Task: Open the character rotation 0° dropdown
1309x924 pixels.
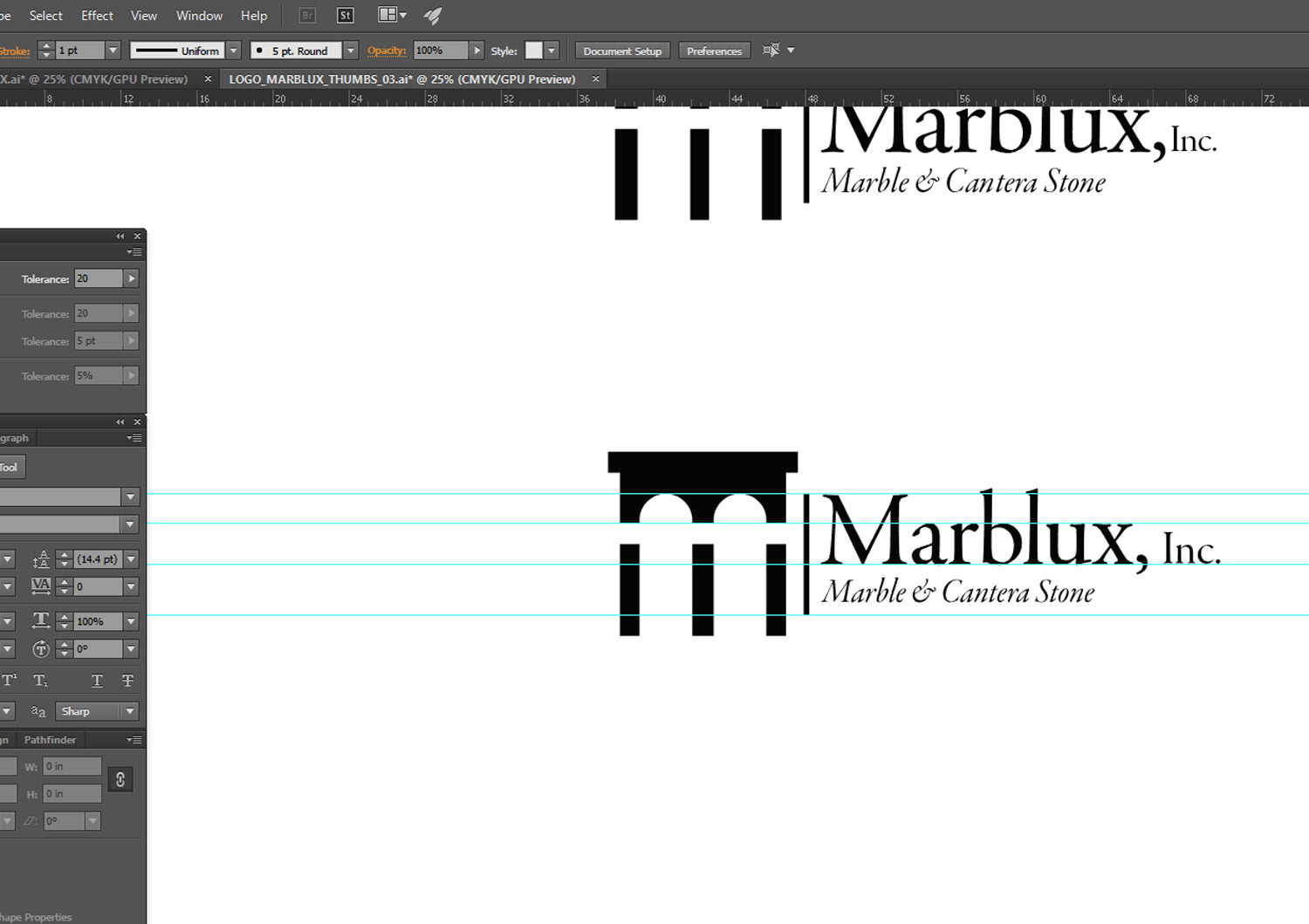Action: pos(131,649)
